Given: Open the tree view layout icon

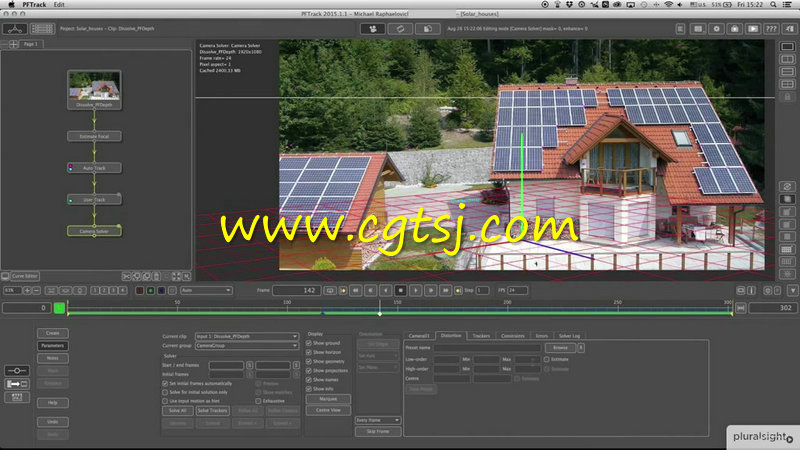Looking at the screenshot, I should 15,29.
